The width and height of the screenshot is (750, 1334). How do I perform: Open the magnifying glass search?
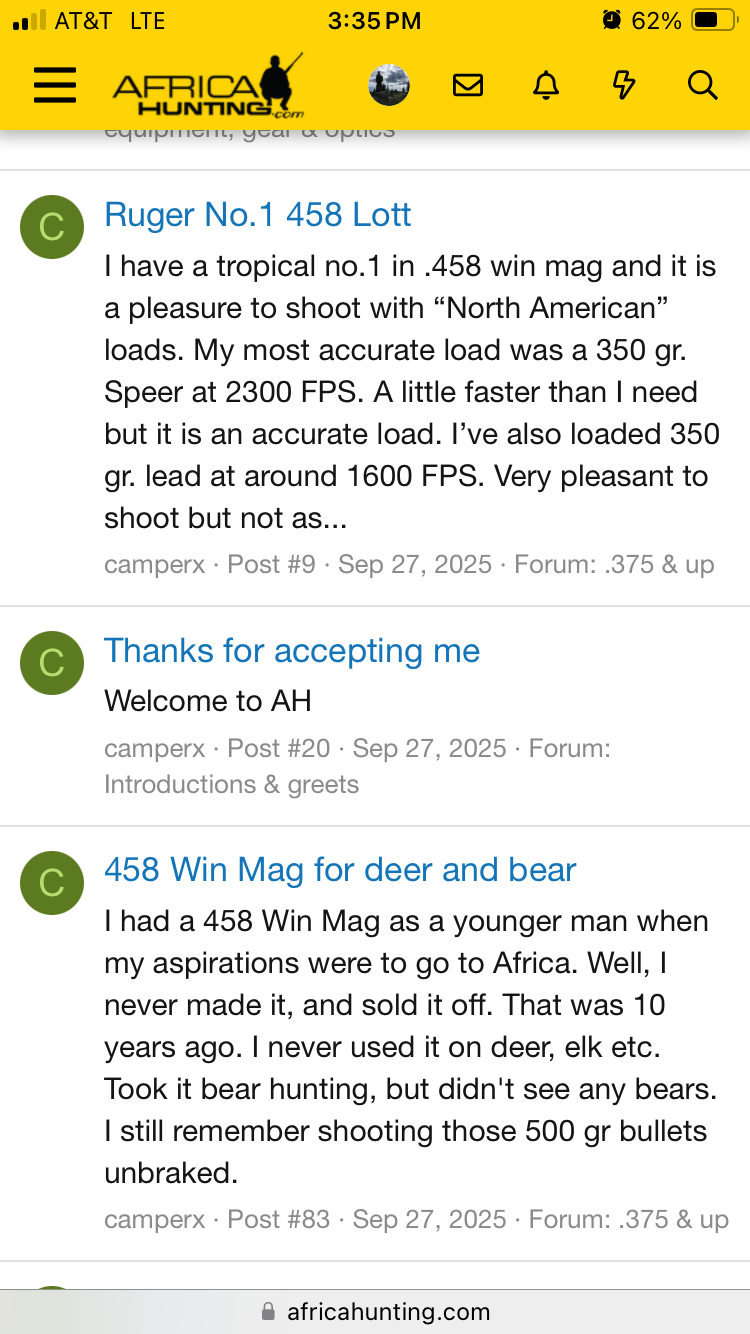pos(703,85)
